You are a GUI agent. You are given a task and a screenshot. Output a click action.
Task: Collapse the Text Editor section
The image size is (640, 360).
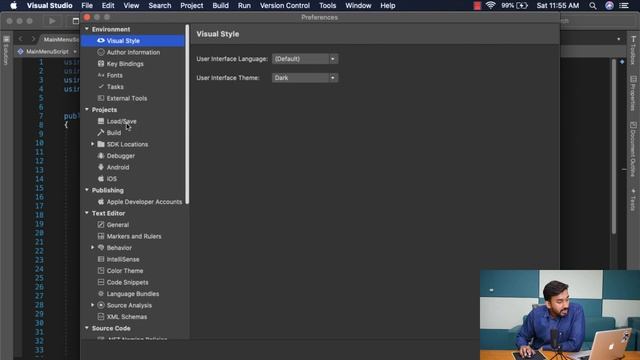[87, 213]
